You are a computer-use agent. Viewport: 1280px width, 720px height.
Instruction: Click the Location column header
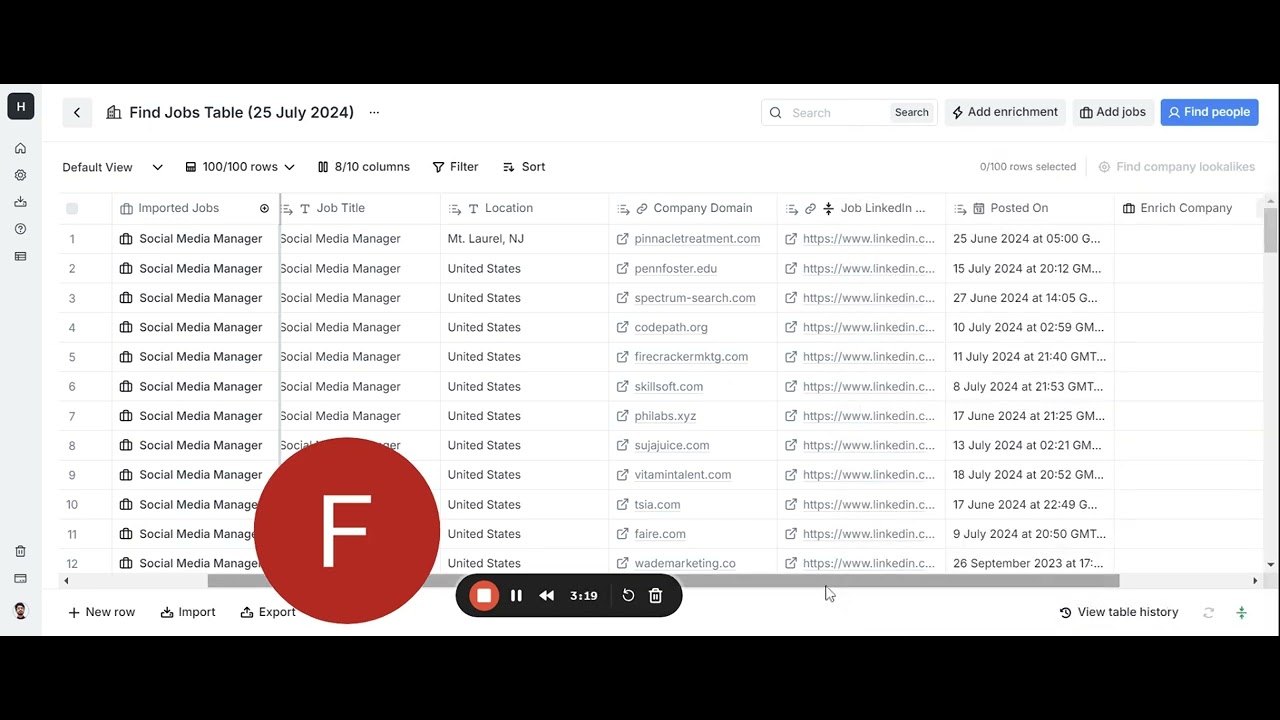(x=524, y=209)
